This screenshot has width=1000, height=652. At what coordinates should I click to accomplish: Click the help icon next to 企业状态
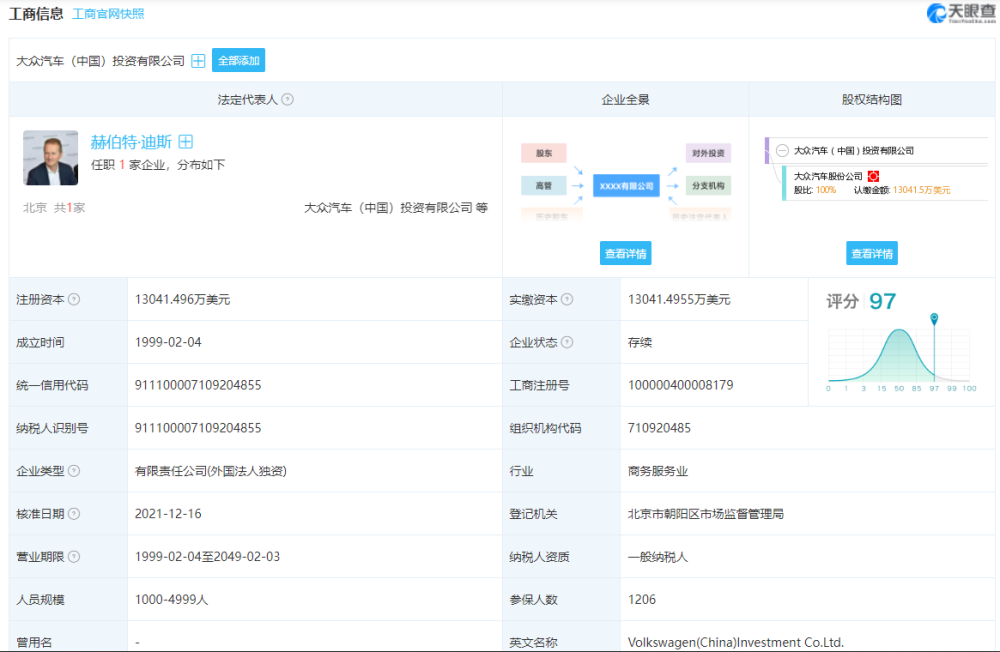click(567, 343)
